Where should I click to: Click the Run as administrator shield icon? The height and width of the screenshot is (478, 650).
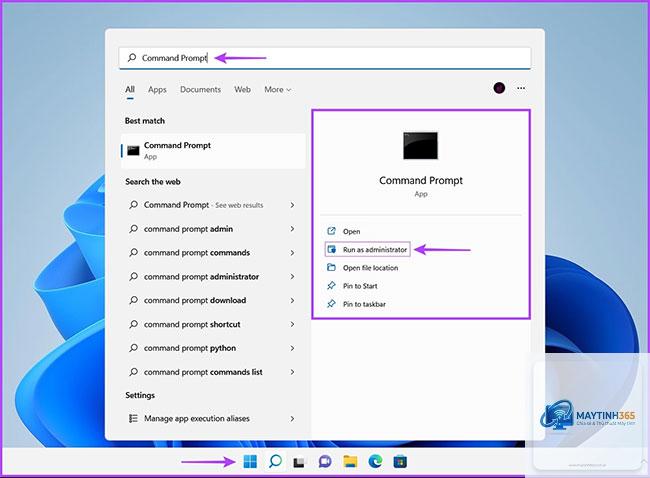tap(331, 249)
